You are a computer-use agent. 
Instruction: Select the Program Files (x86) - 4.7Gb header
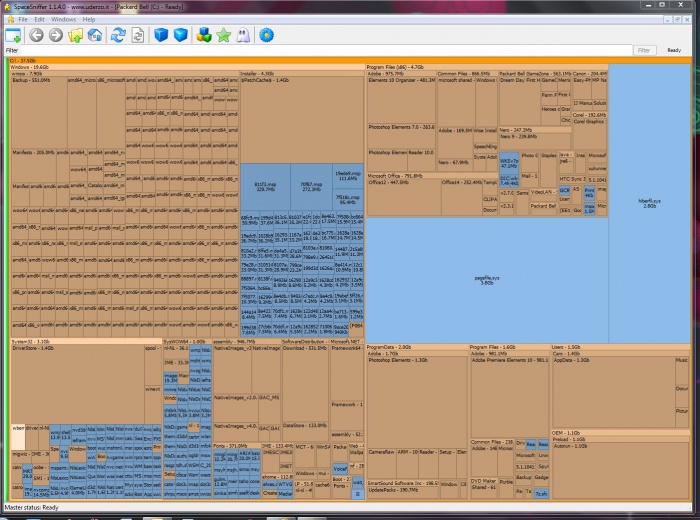pos(487,67)
